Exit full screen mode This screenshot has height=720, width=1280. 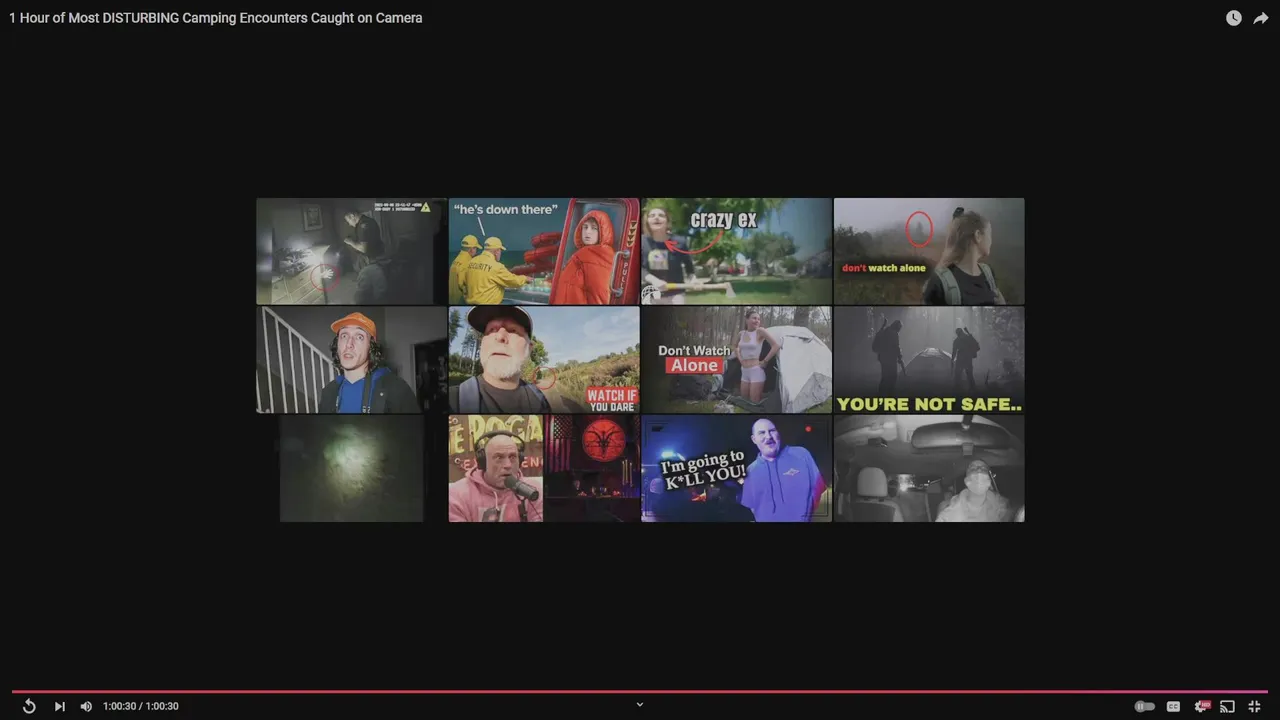coord(1254,706)
